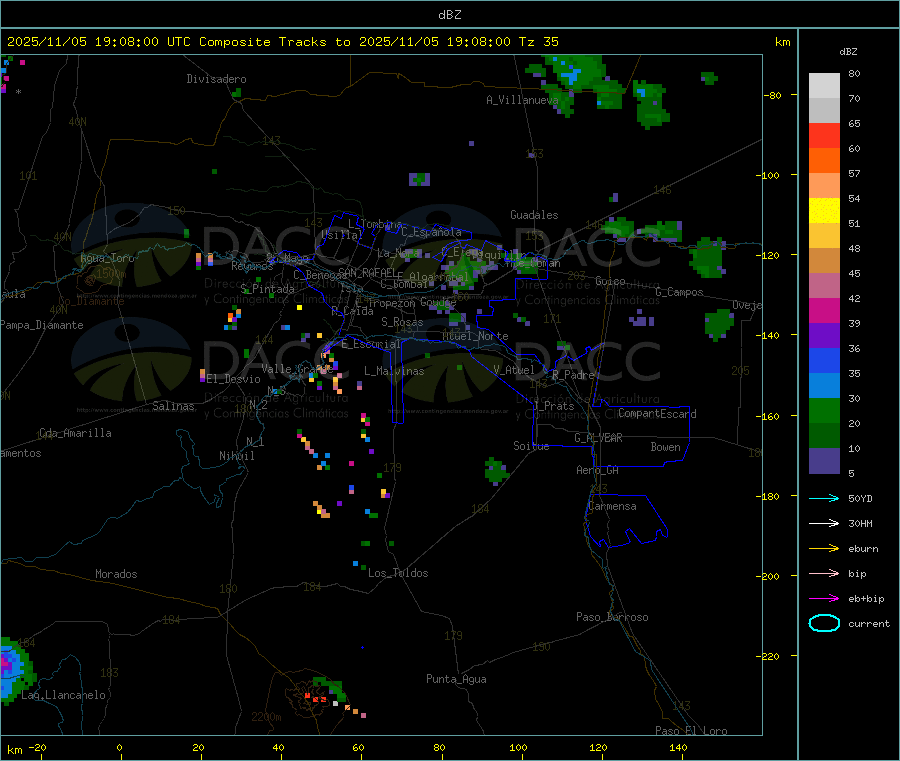Click the Nihuil location label
Screen dimensions: 900x761
point(237,456)
